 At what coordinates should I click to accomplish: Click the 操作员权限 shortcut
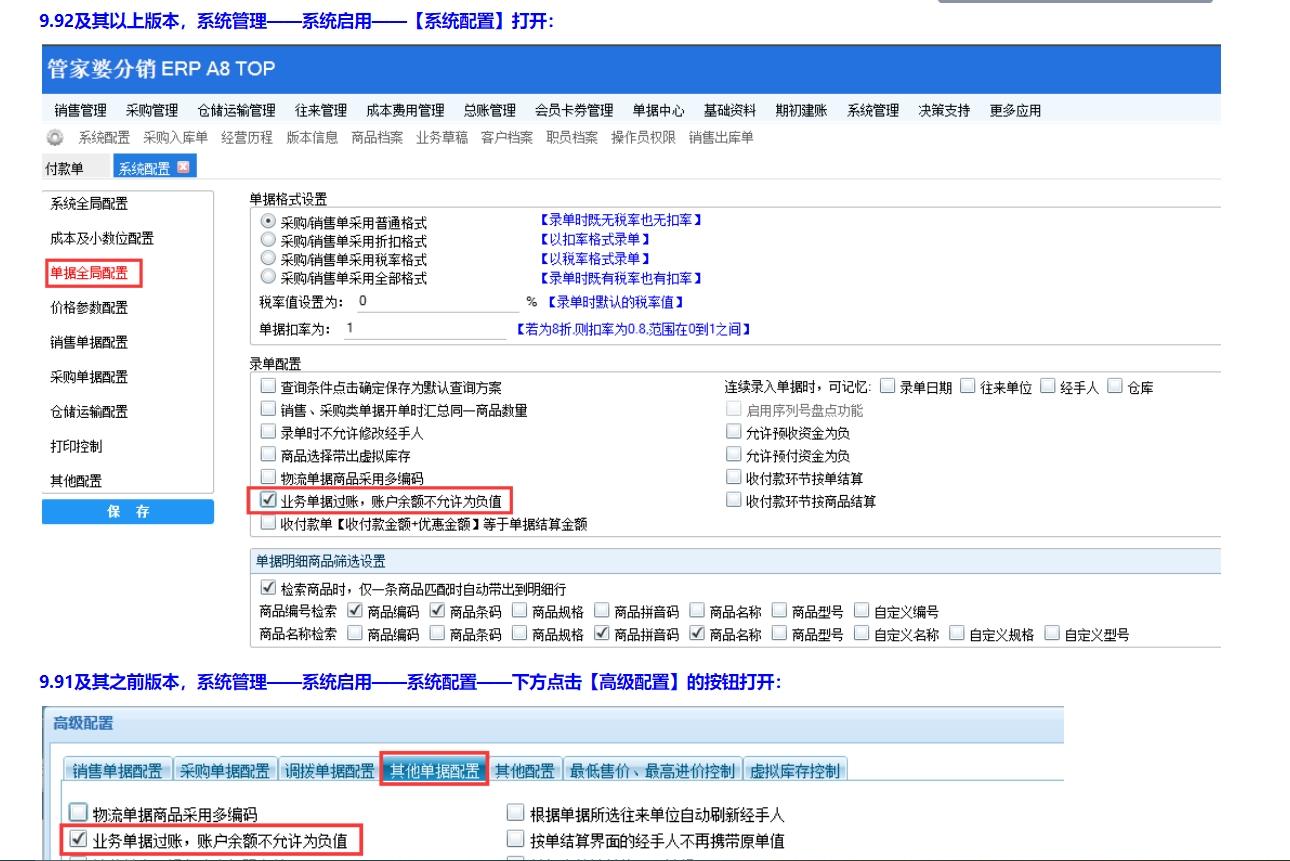644,138
